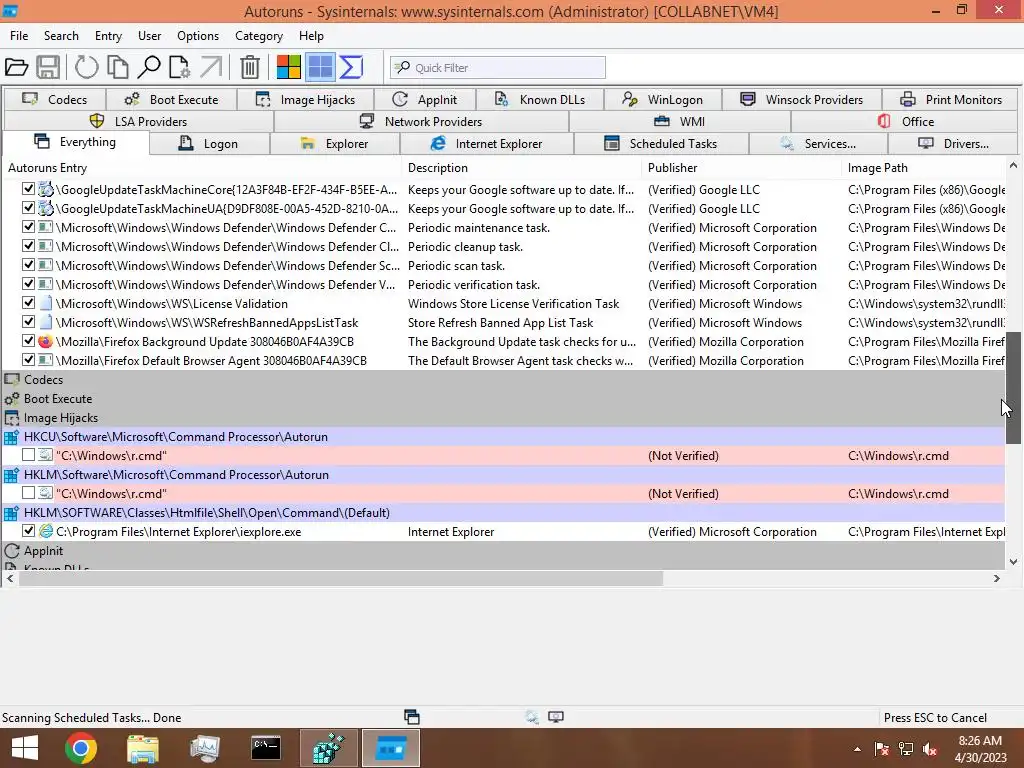The width and height of the screenshot is (1024, 768).
Task: Open the File menu
Action: tap(19, 36)
